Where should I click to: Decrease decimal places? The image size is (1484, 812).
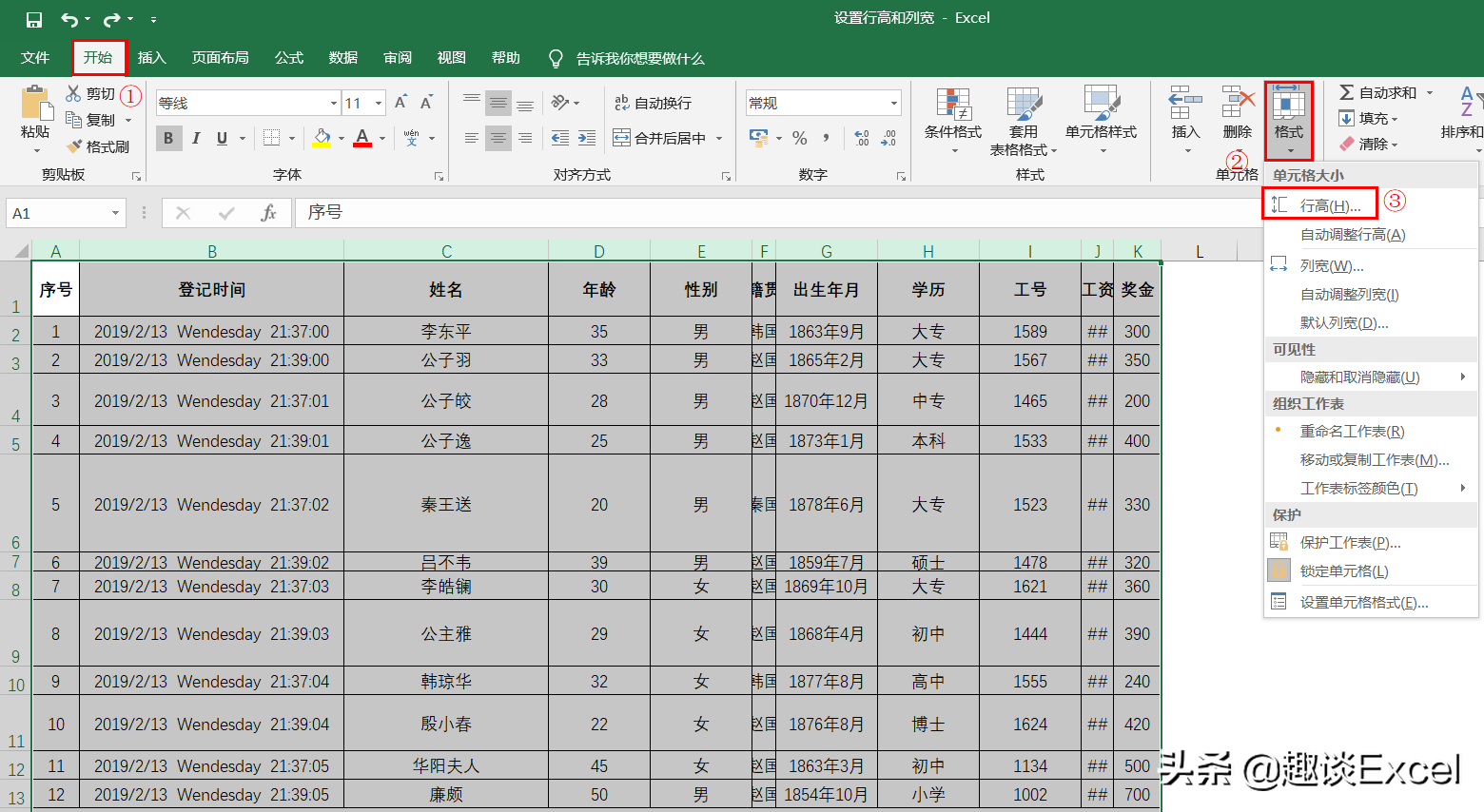coord(888,138)
